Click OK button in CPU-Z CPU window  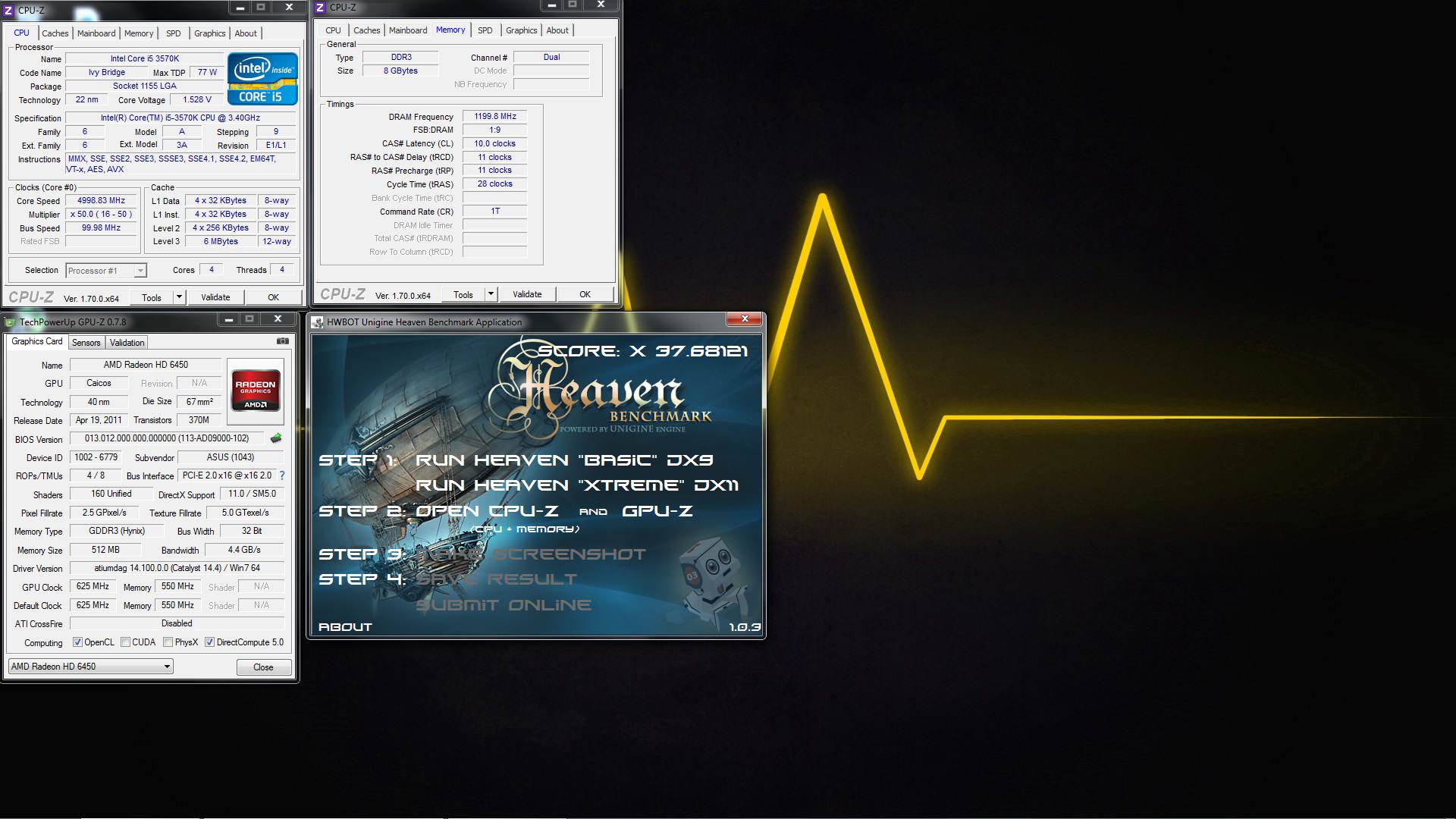point(273,297)
